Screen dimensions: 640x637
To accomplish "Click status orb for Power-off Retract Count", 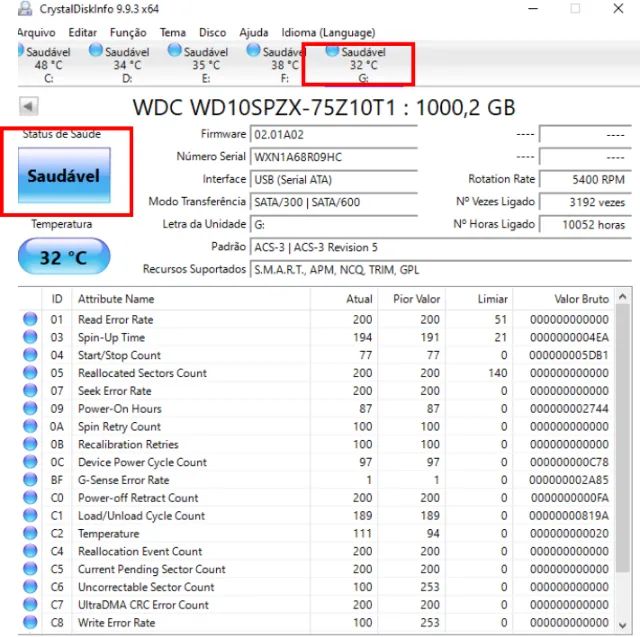I will 30,497.
